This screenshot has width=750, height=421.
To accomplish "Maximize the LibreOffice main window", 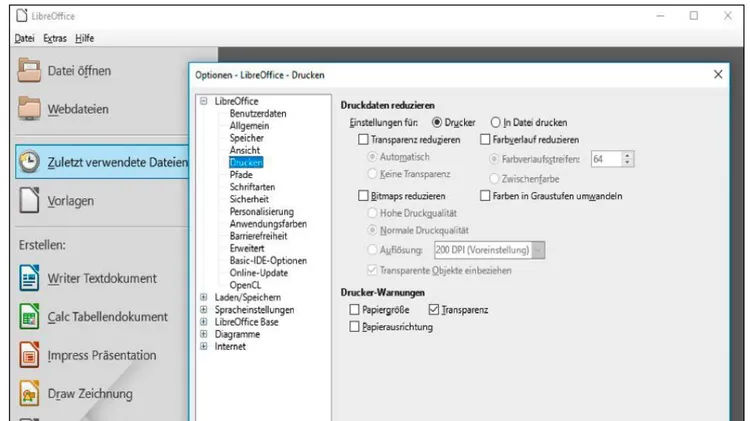I will tap(694, 16).
